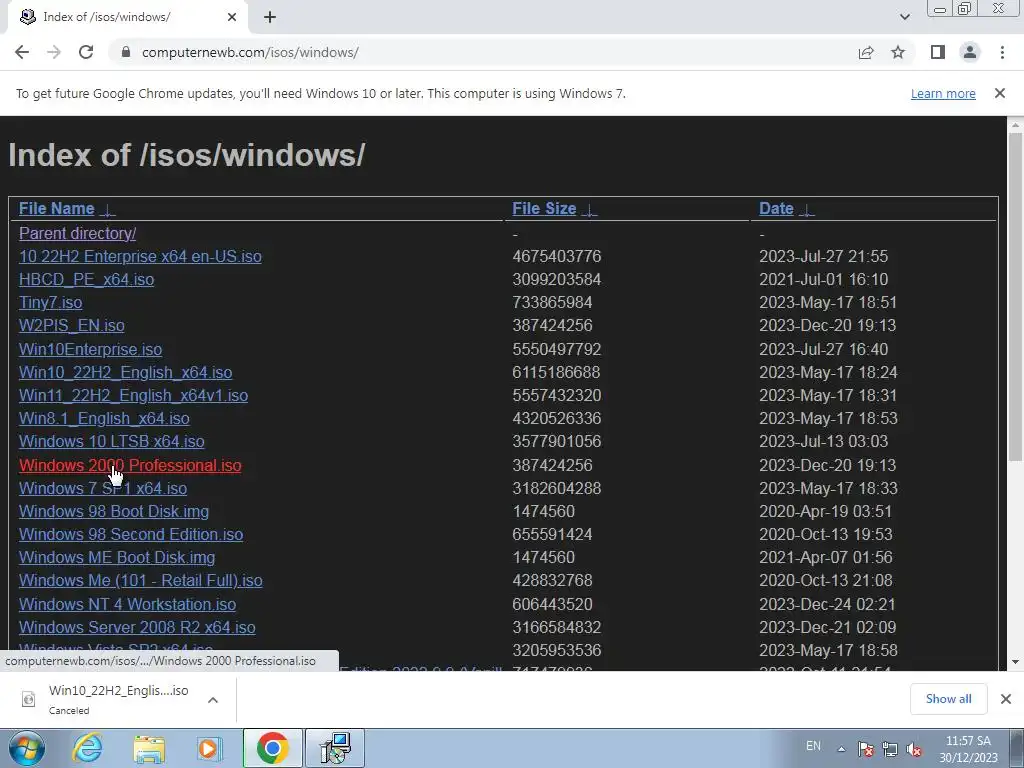
Task: Download Windows 98 Boot Disk.img
Action: click(x=114, y=511)
